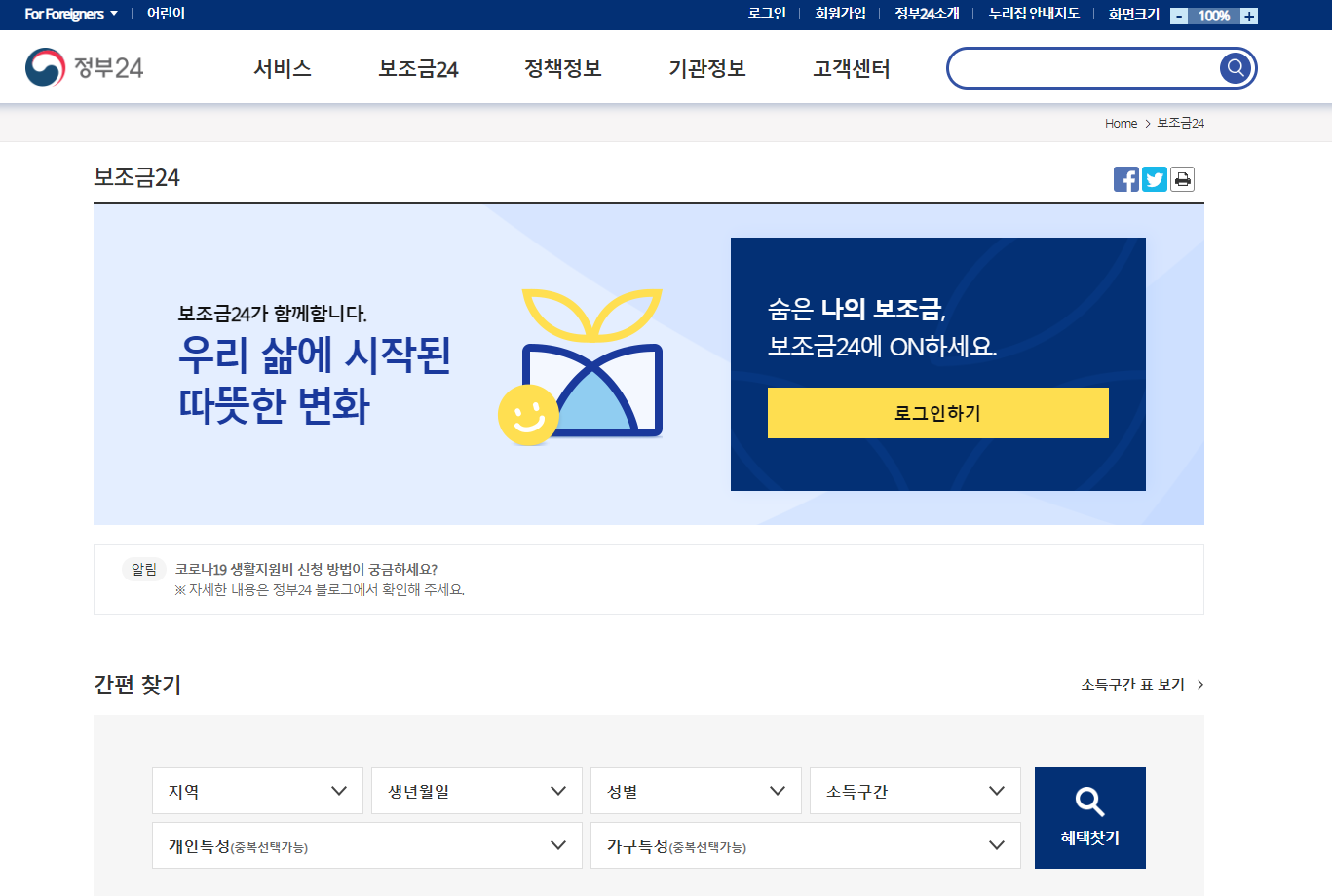Click the 회원가입 link

(840, 14)
